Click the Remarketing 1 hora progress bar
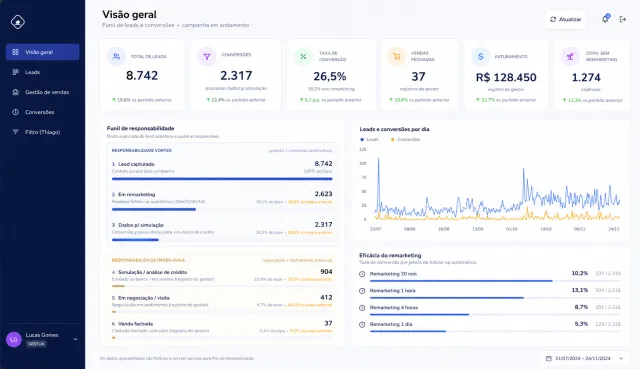This screenshot has height=369, width=640. [x=495, y=298]
